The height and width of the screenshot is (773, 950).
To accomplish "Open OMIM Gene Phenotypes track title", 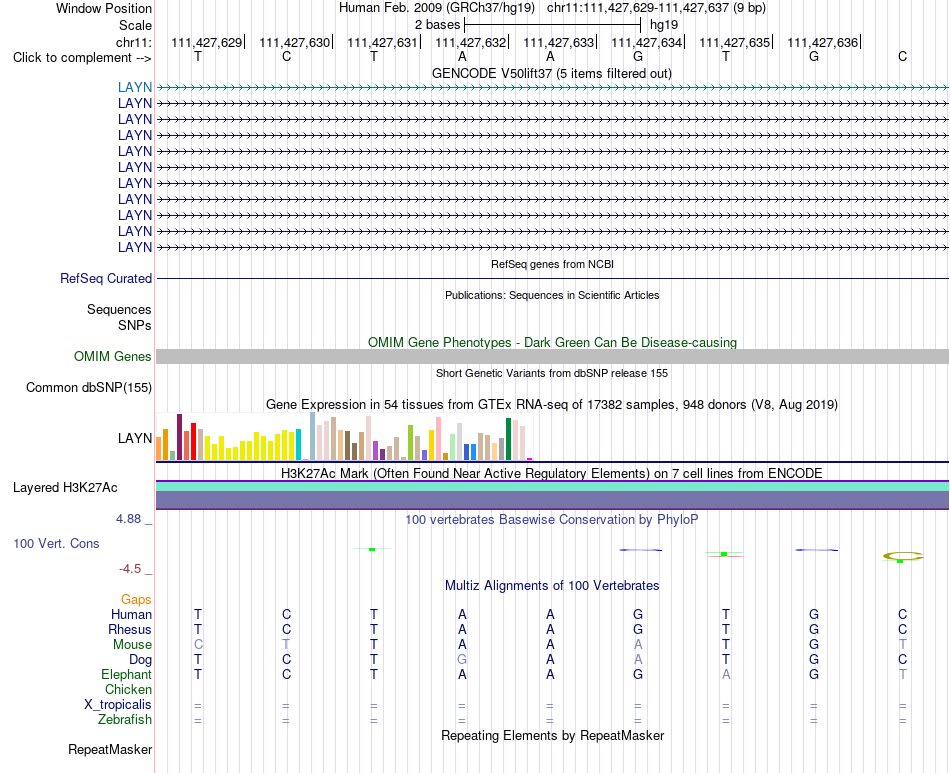I will tap(552, 342).
